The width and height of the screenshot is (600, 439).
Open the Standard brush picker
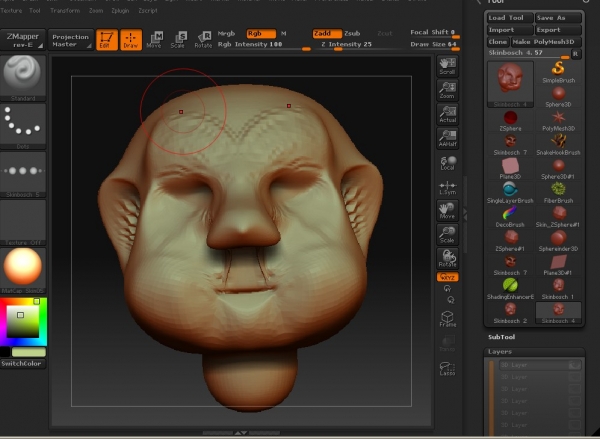tap(23, 78)
